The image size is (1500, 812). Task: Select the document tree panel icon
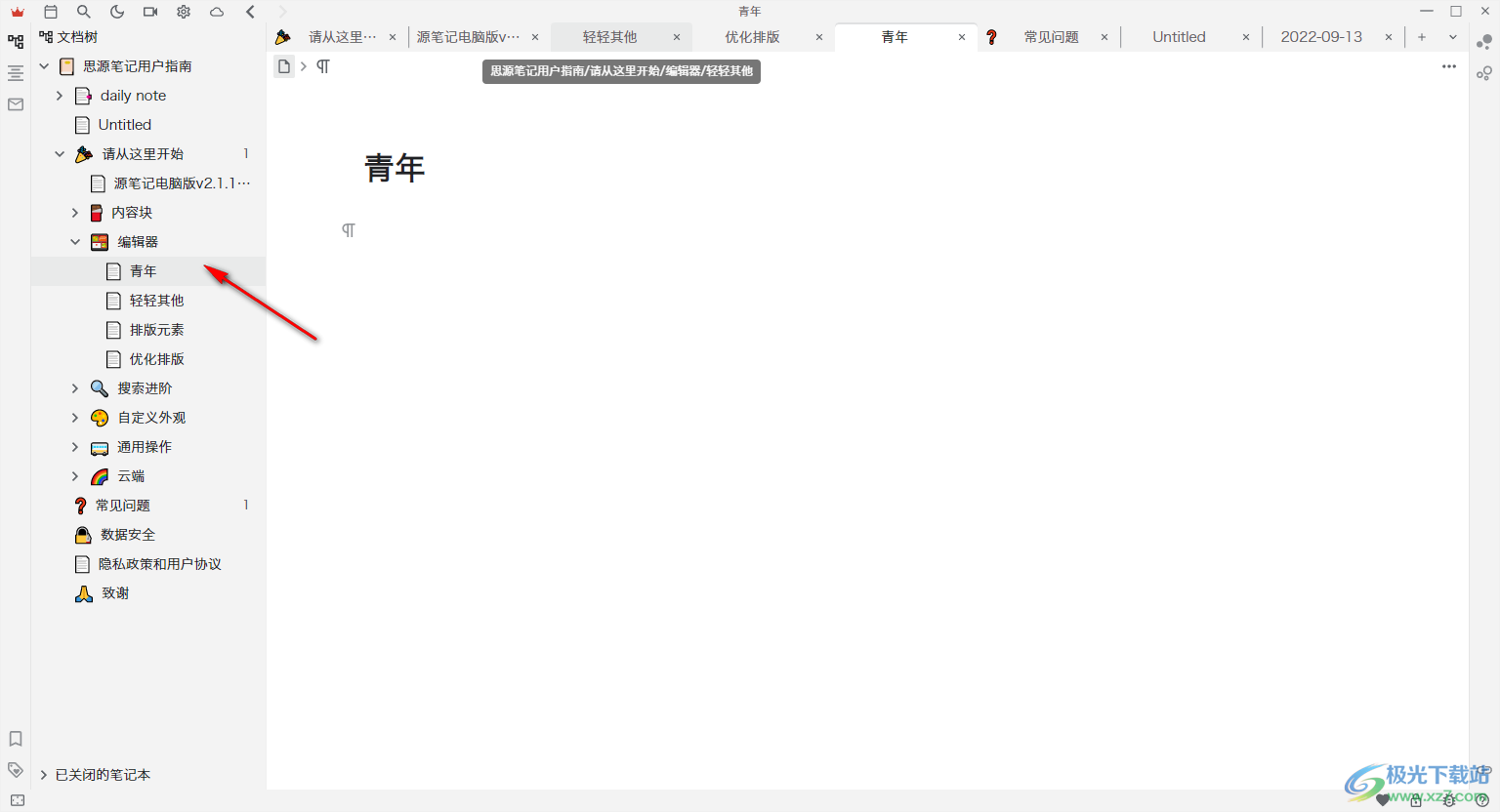[x=15, y=41]
